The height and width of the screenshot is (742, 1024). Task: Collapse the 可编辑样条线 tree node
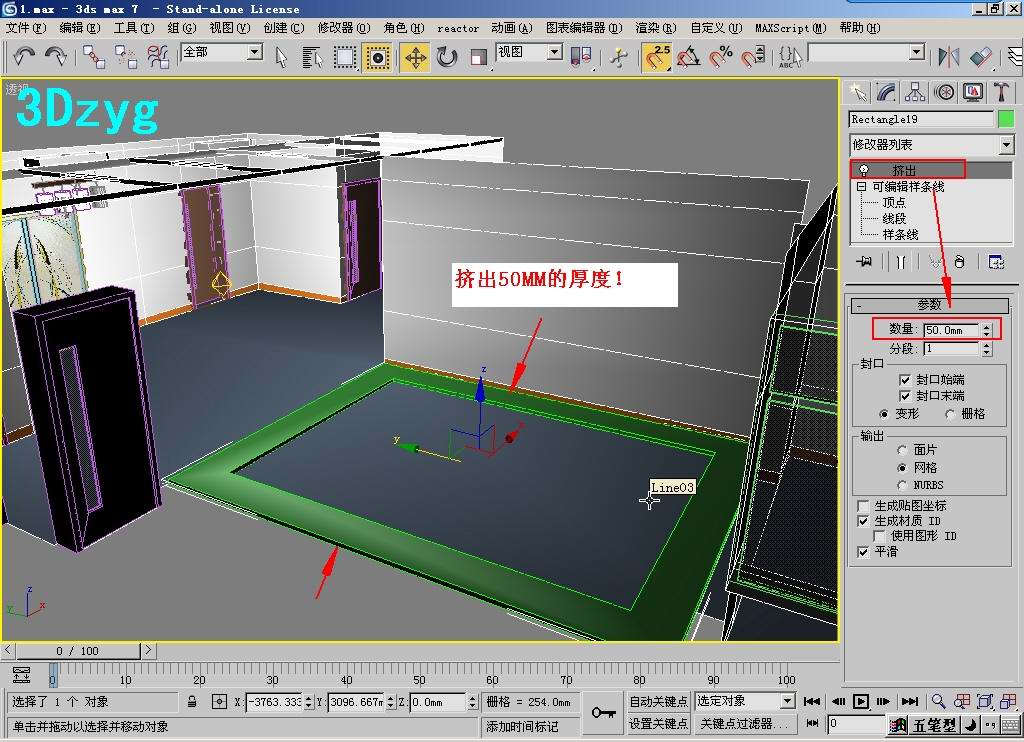861,187
